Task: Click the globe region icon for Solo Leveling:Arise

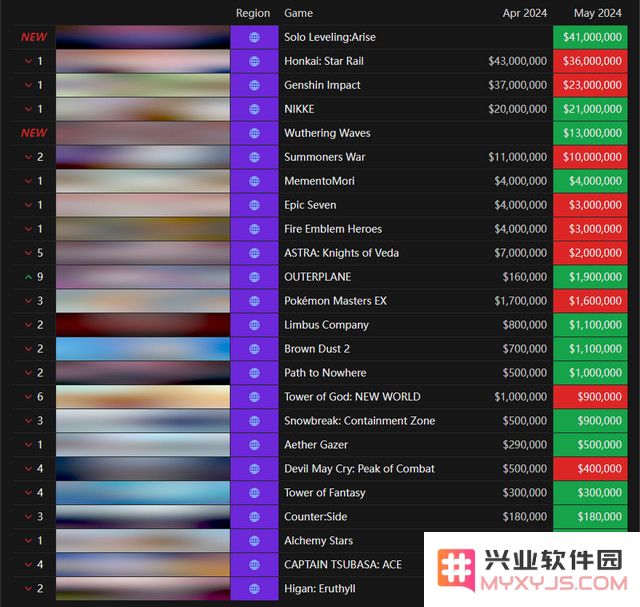Action: 254,37
